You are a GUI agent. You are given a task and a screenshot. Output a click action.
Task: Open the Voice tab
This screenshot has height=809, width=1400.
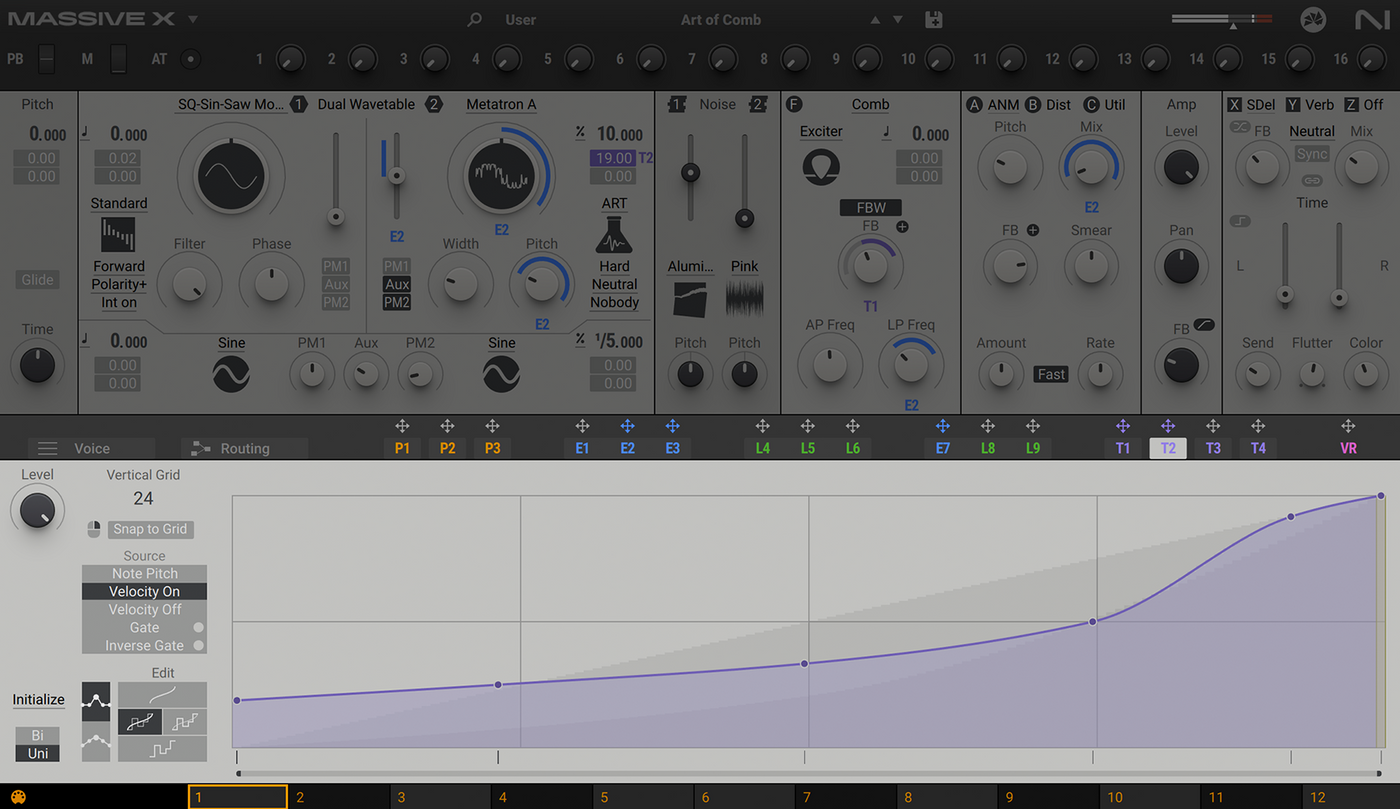point(92,449)
